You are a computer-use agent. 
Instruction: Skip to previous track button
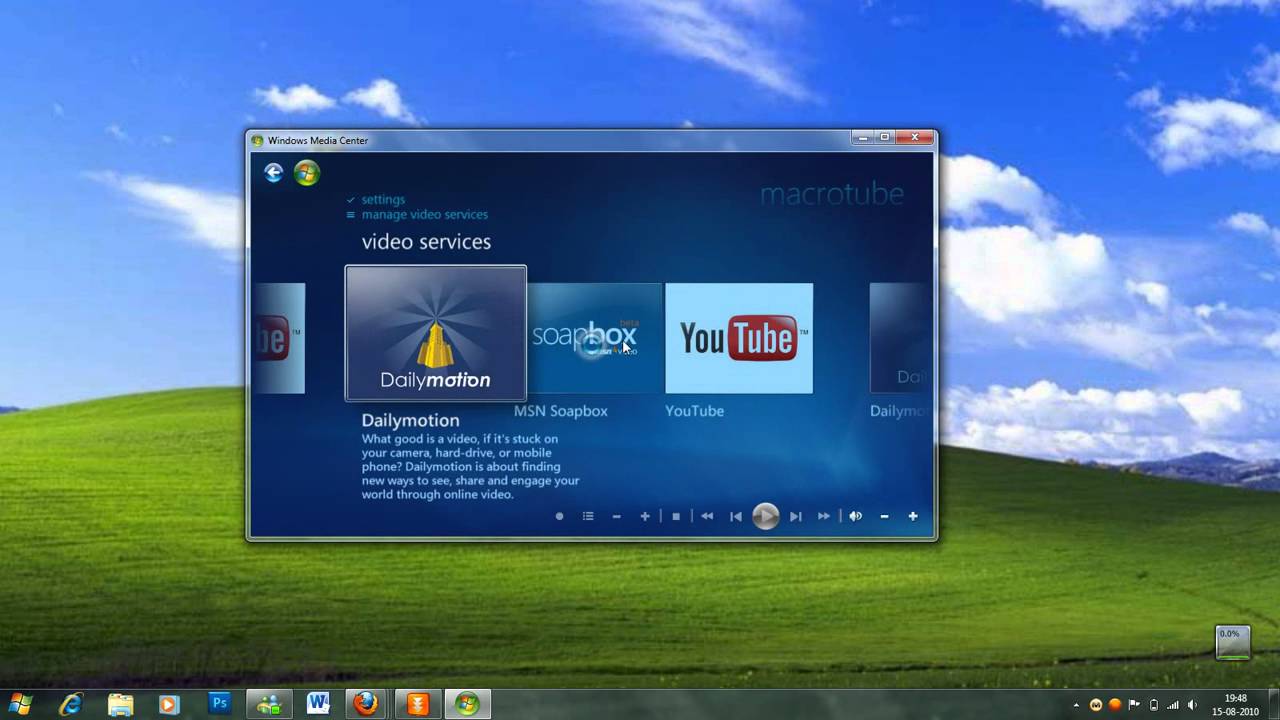(x=736, y=516)
